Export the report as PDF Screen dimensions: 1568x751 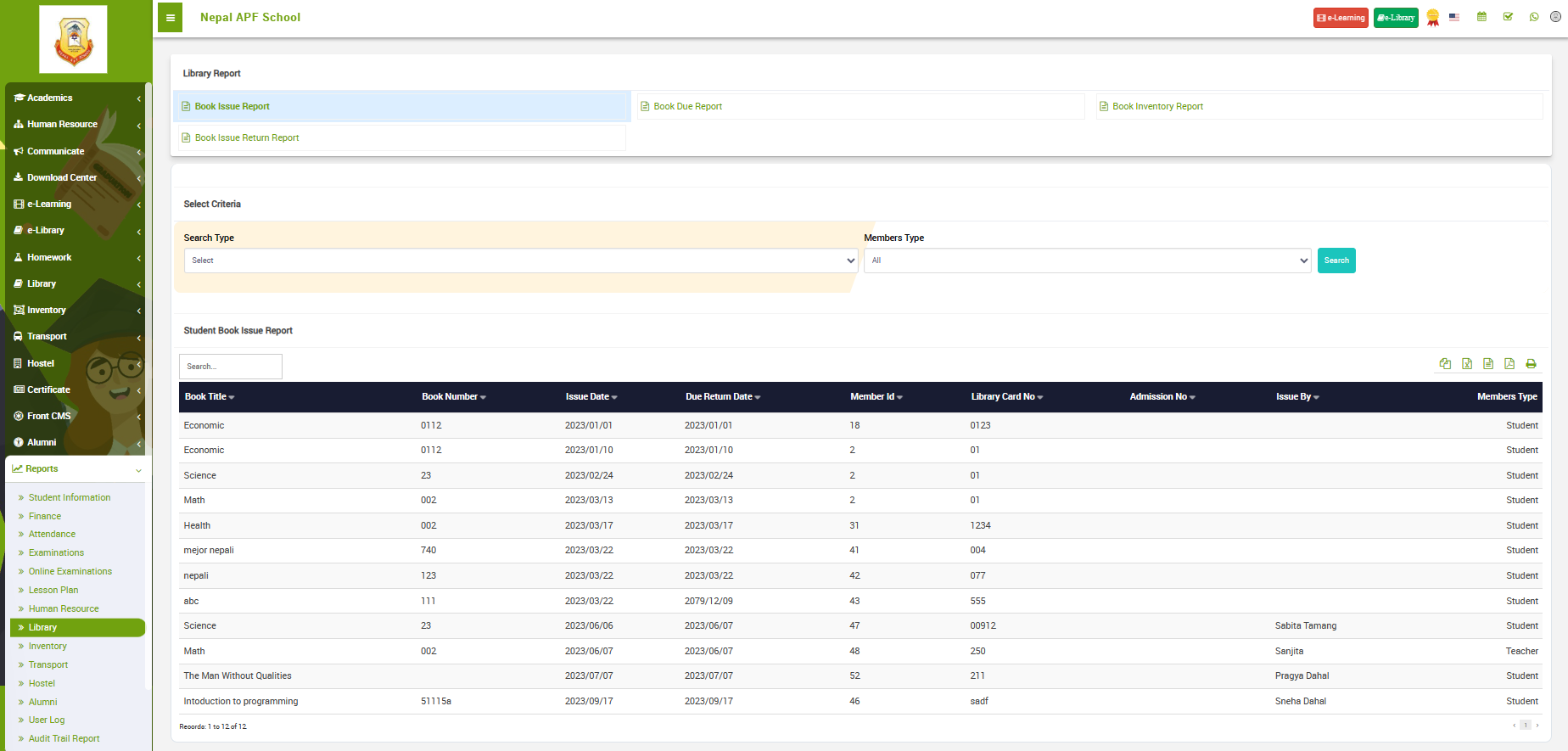pos(1509,364)
